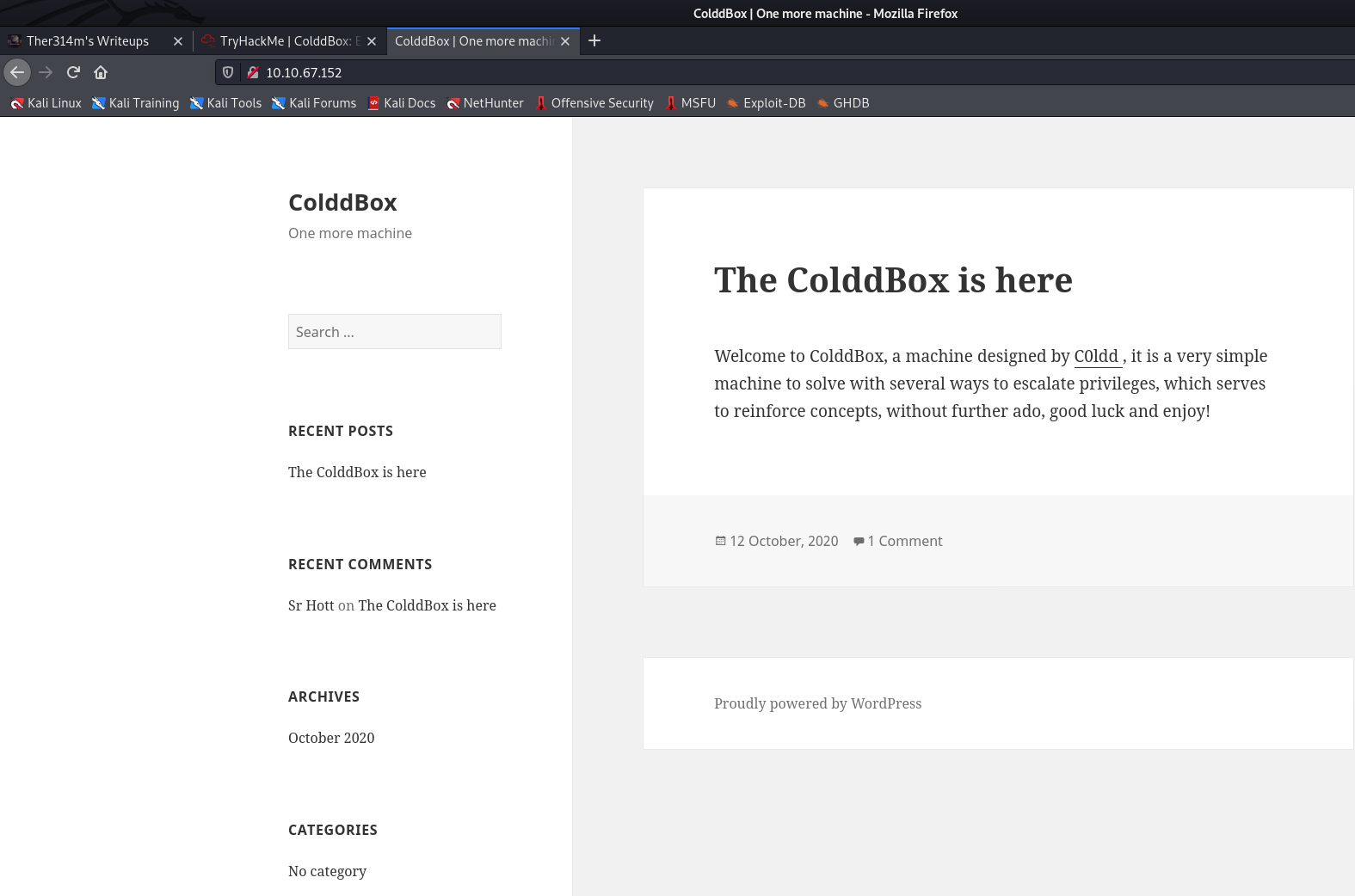Click Proudly powered by WordPress link
Viewport: 1355px width, 896px height.
click(x=817, y=703)
